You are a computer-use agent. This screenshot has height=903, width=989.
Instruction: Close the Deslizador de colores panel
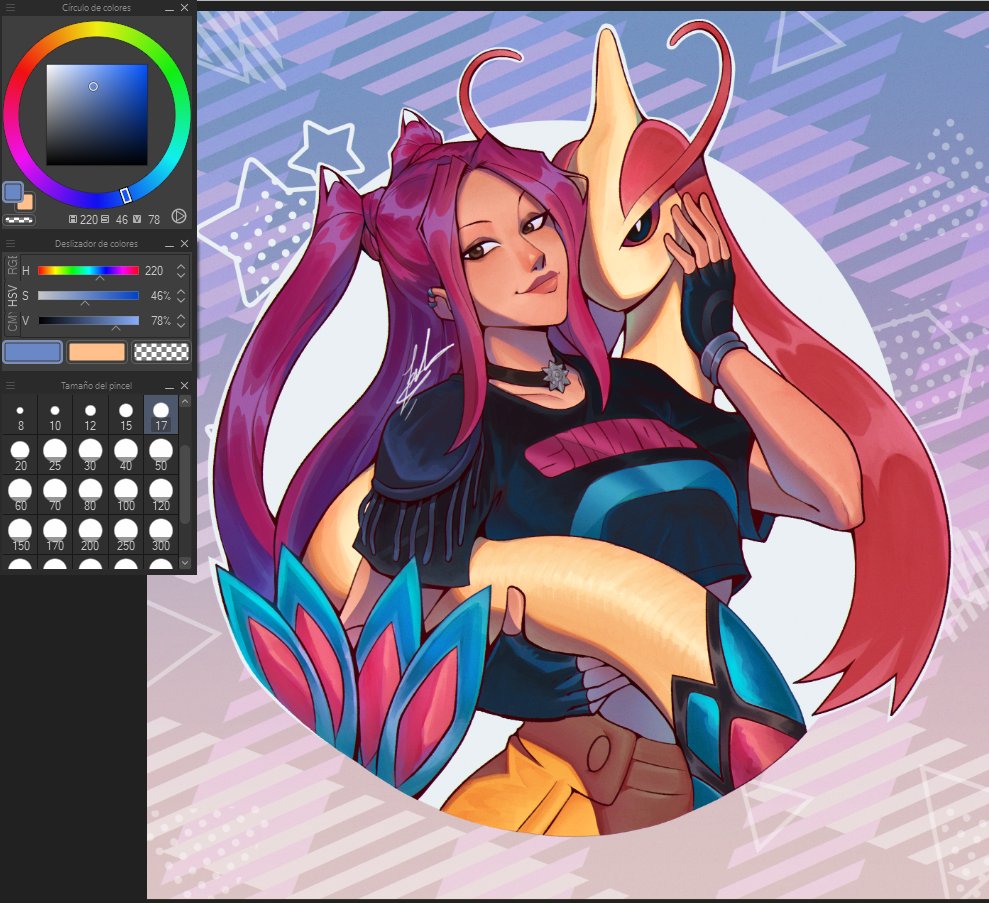184,243
